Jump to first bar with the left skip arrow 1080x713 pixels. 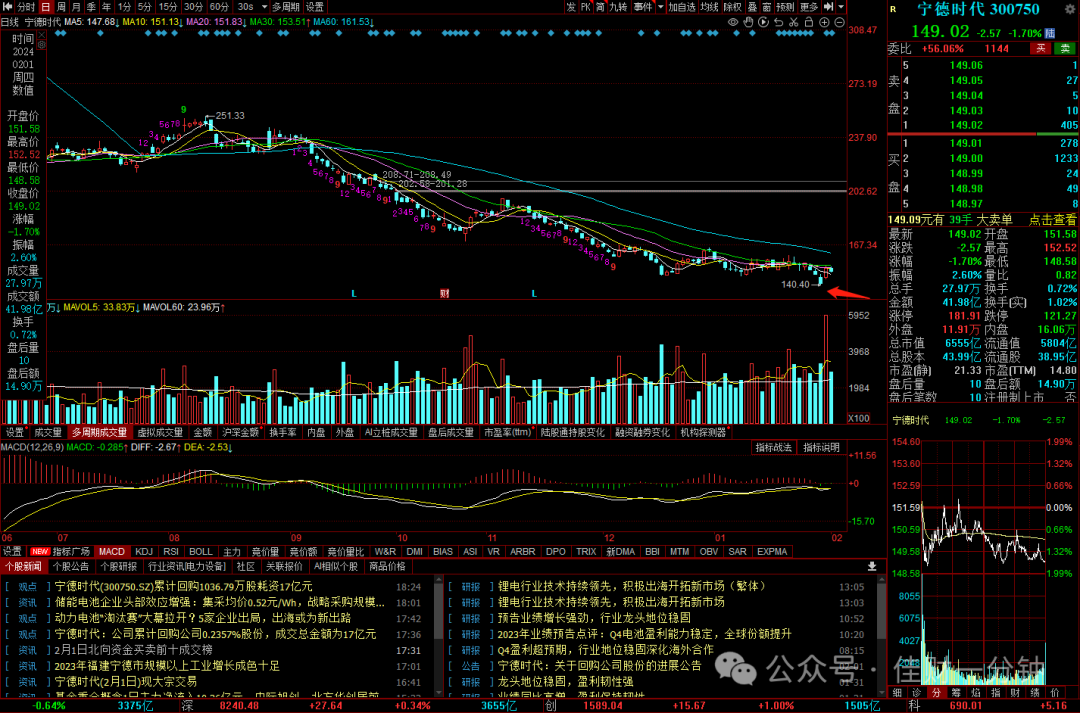coord(8,7)
